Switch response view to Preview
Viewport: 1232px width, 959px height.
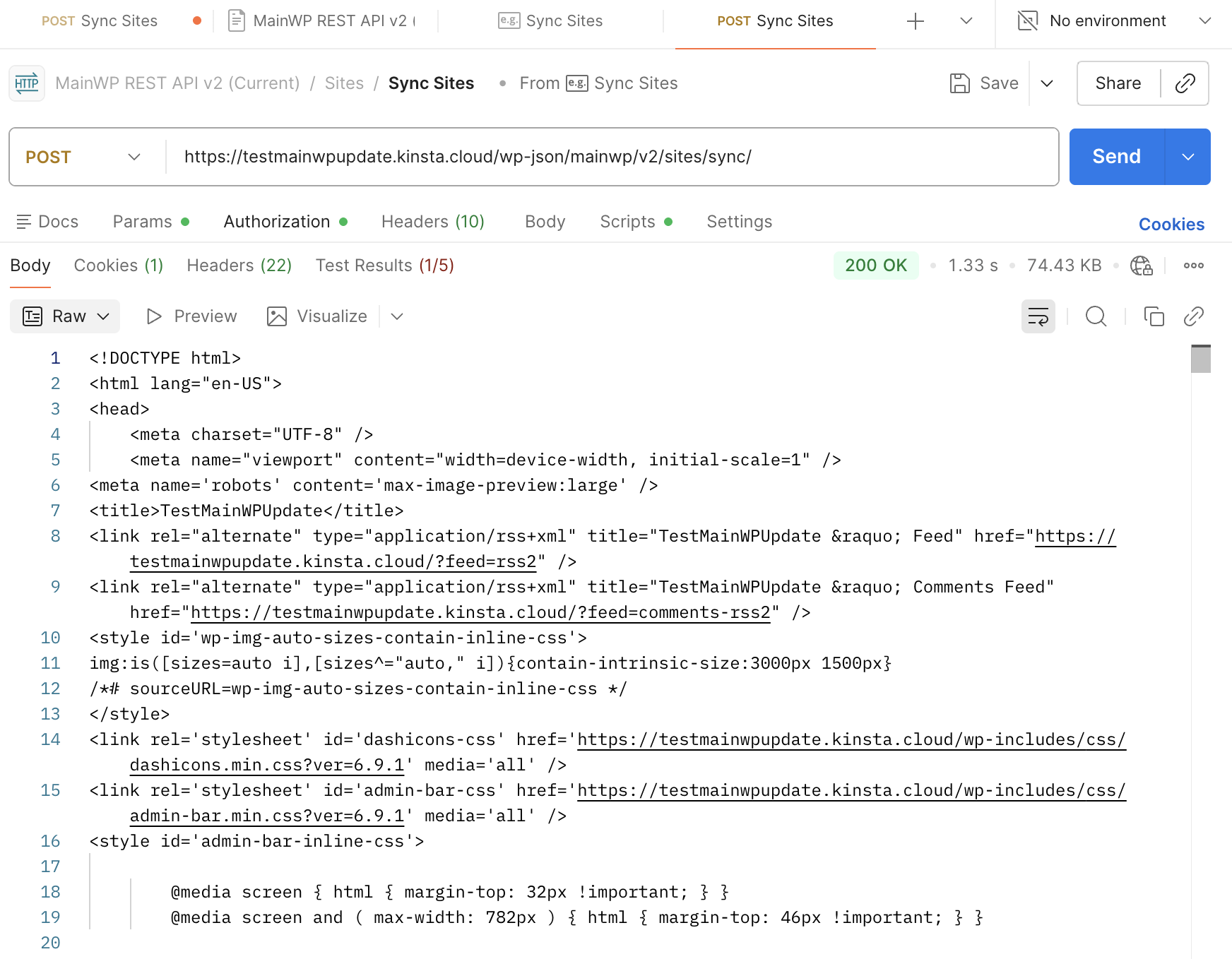(191, 316)
